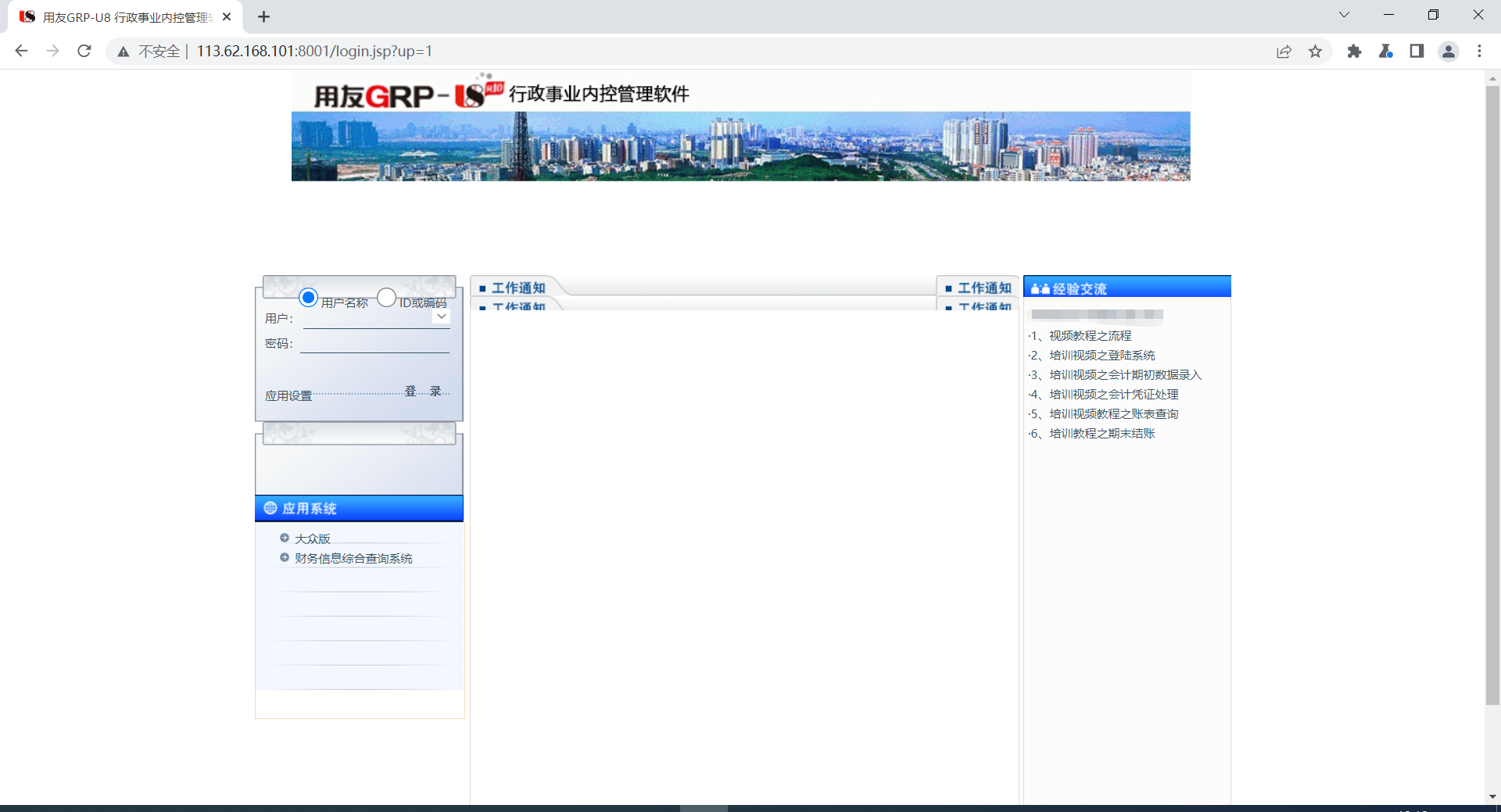Open a new tab with plus icon
The width and height of the screenshot is (1501, 812).
pos(263,16)
